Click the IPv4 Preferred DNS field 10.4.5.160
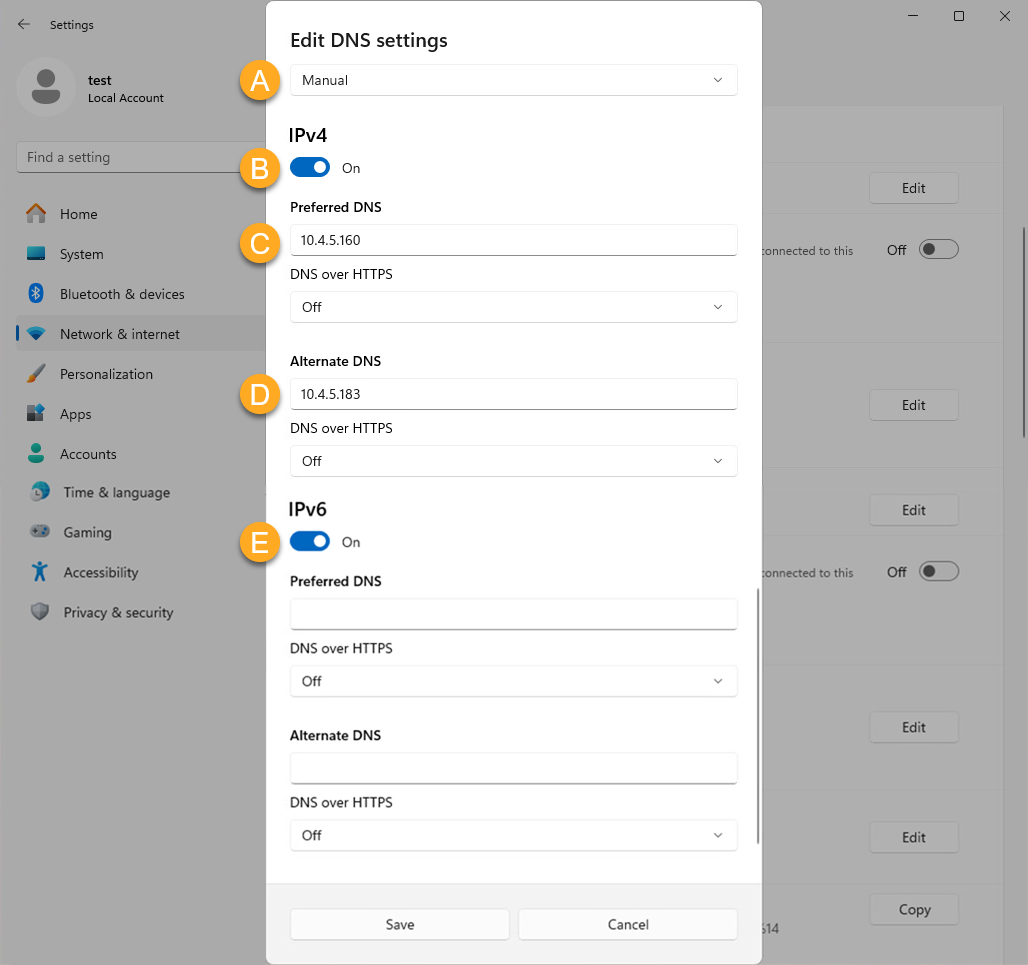1028x965 pixels. tap(513, 240)
